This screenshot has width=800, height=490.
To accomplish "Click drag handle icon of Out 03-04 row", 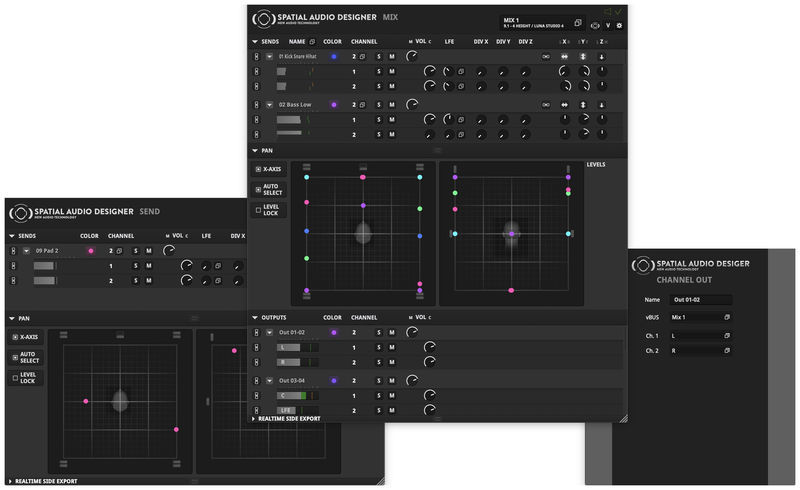I will tap(256, 381).
